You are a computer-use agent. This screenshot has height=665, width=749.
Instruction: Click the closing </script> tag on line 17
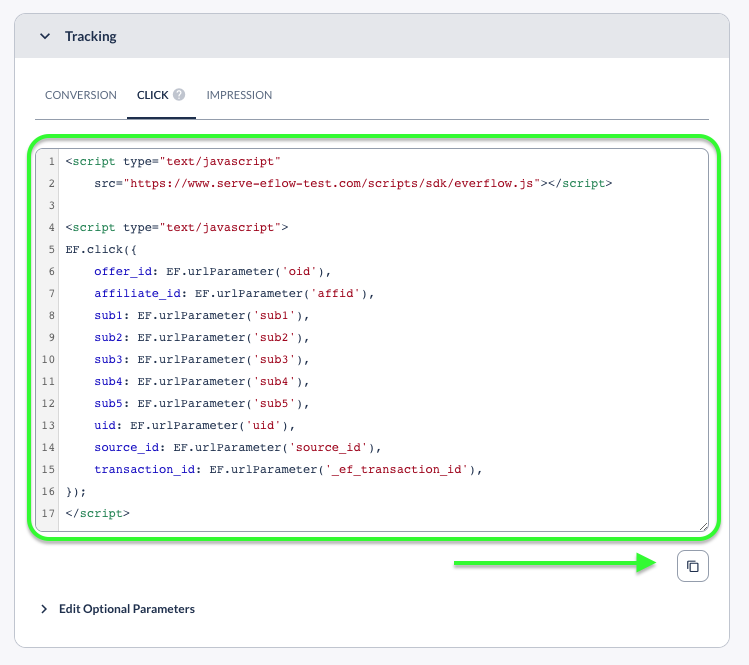coord(97,513)
